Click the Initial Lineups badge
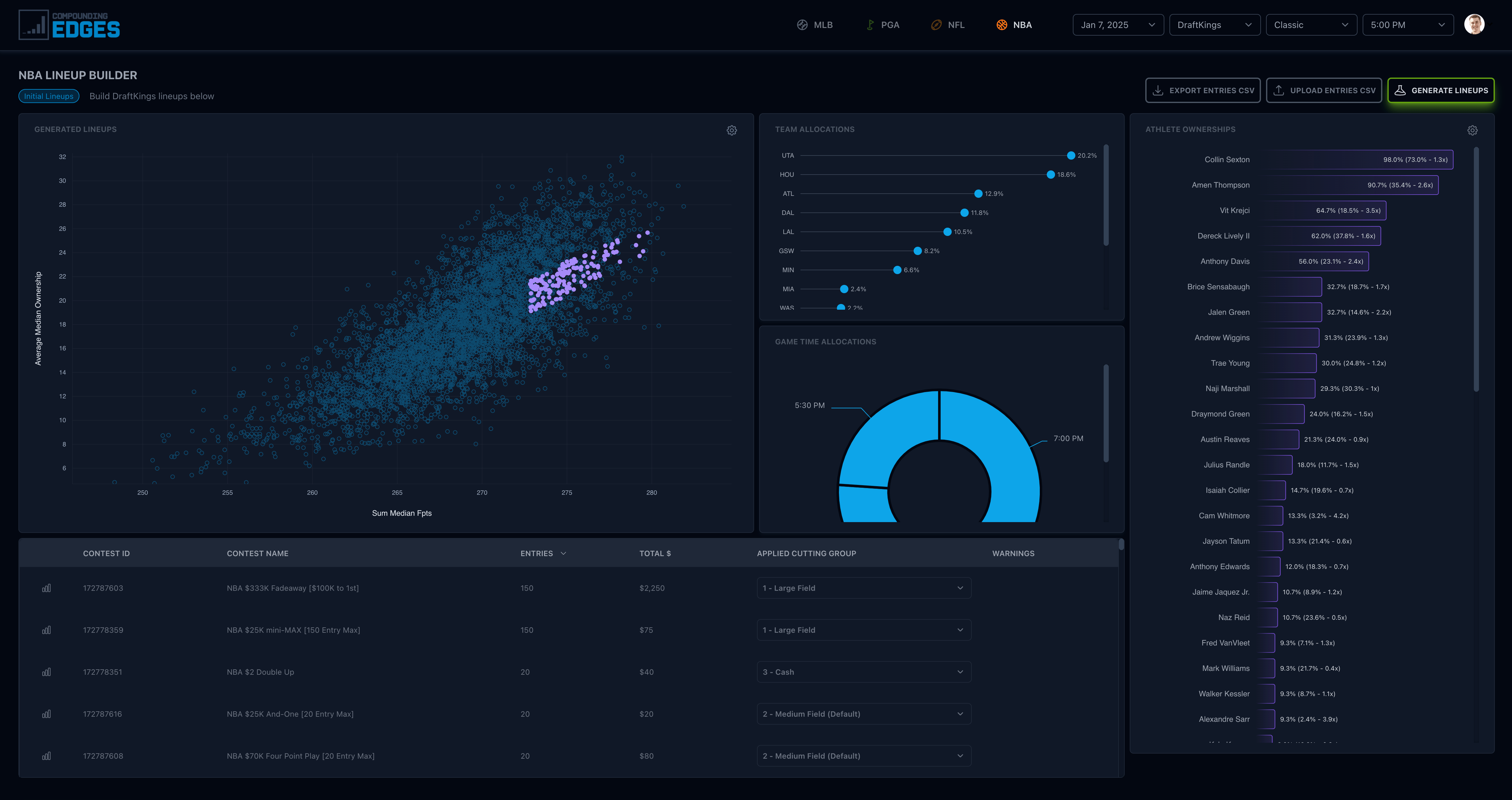1512x800 pixels. pos(49,96)
